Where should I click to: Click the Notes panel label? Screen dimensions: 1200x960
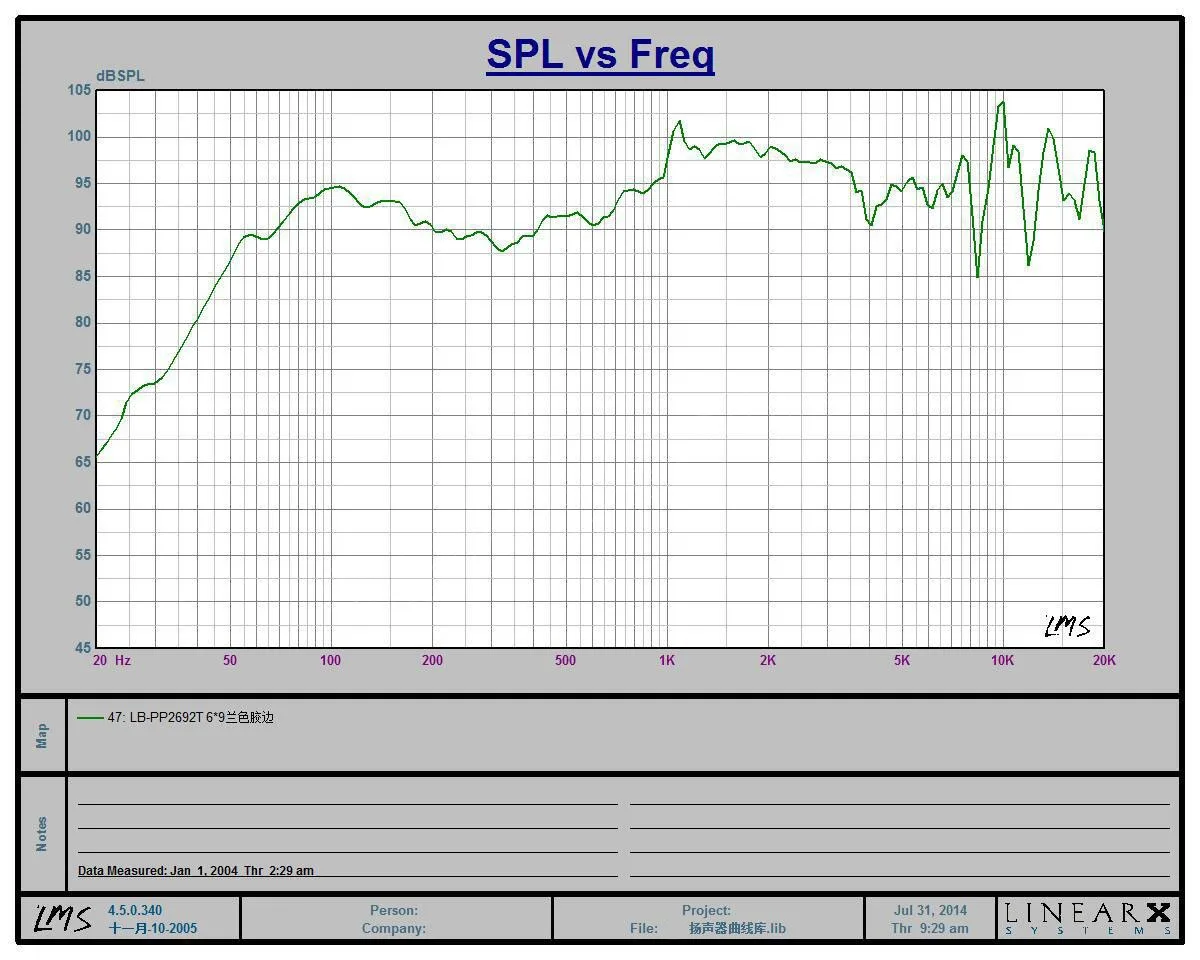(x=42, y=834)
